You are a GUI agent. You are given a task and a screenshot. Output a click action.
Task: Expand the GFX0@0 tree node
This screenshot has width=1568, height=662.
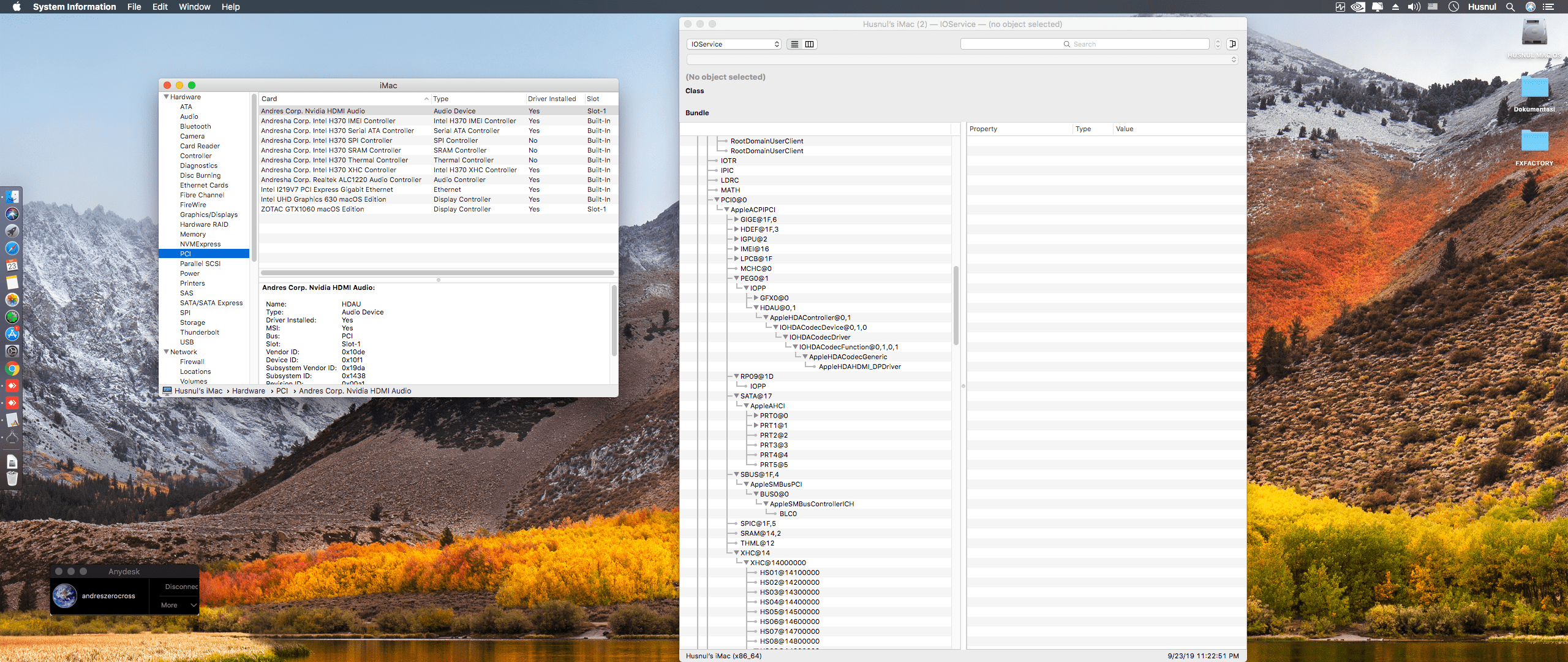pos(756,298)
